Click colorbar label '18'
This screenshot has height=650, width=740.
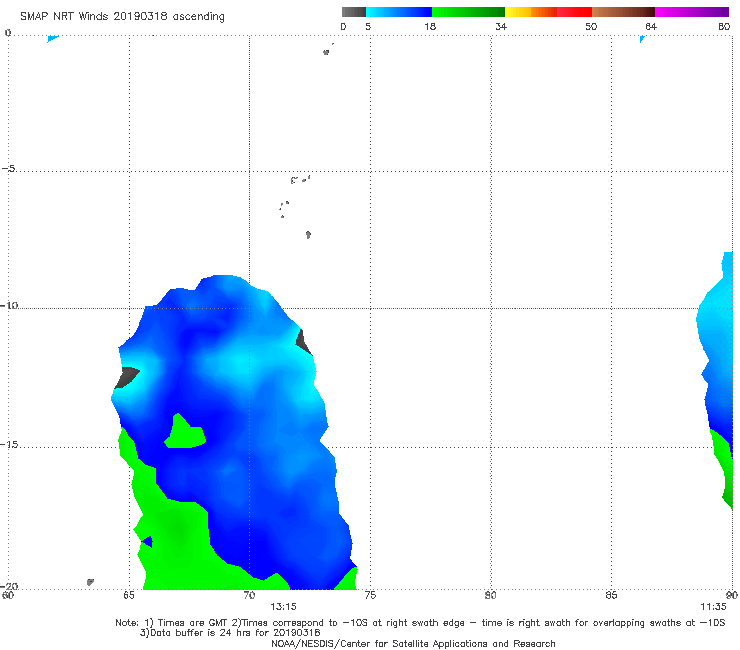tap(430, 27)
